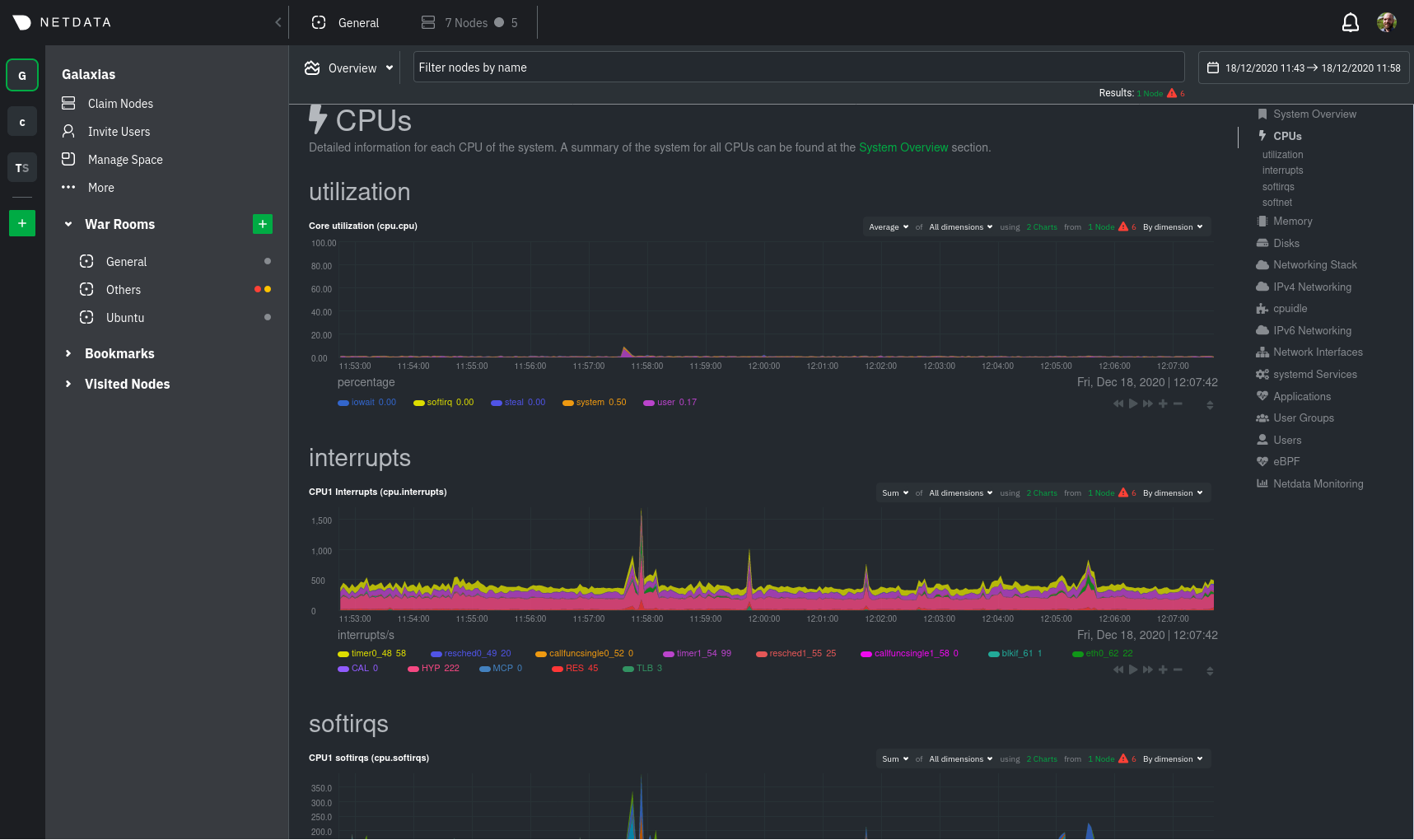Follow the System Overview link

pyautogui.click(x=903, y=147)
